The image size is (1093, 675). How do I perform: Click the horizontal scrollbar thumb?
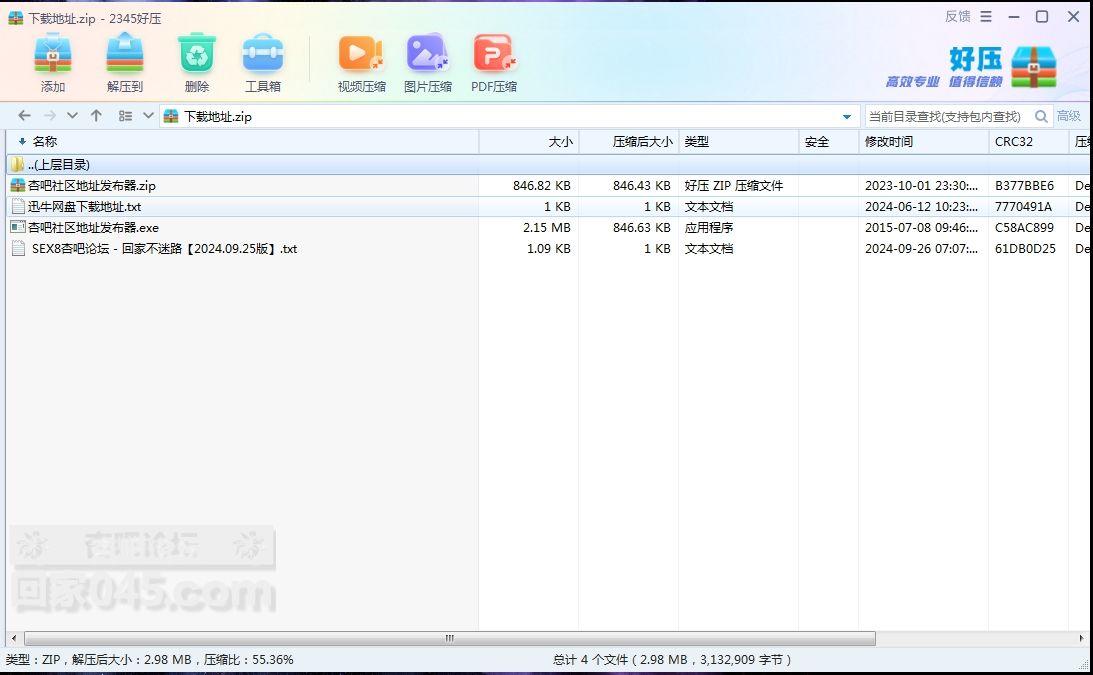click(450, 638)
